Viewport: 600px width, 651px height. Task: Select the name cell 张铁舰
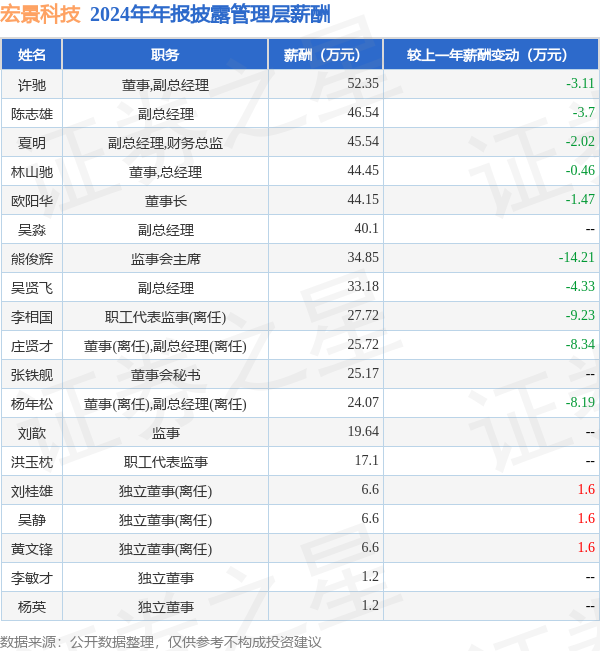(x=32, y=375)
